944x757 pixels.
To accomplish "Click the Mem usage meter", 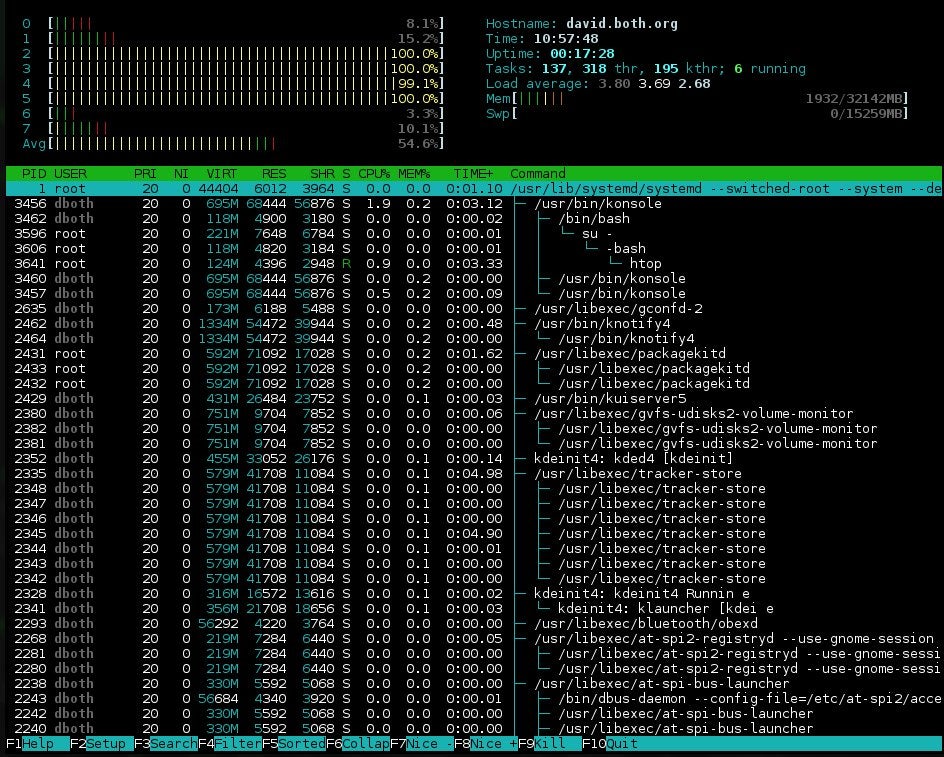I will coord(600,99).
